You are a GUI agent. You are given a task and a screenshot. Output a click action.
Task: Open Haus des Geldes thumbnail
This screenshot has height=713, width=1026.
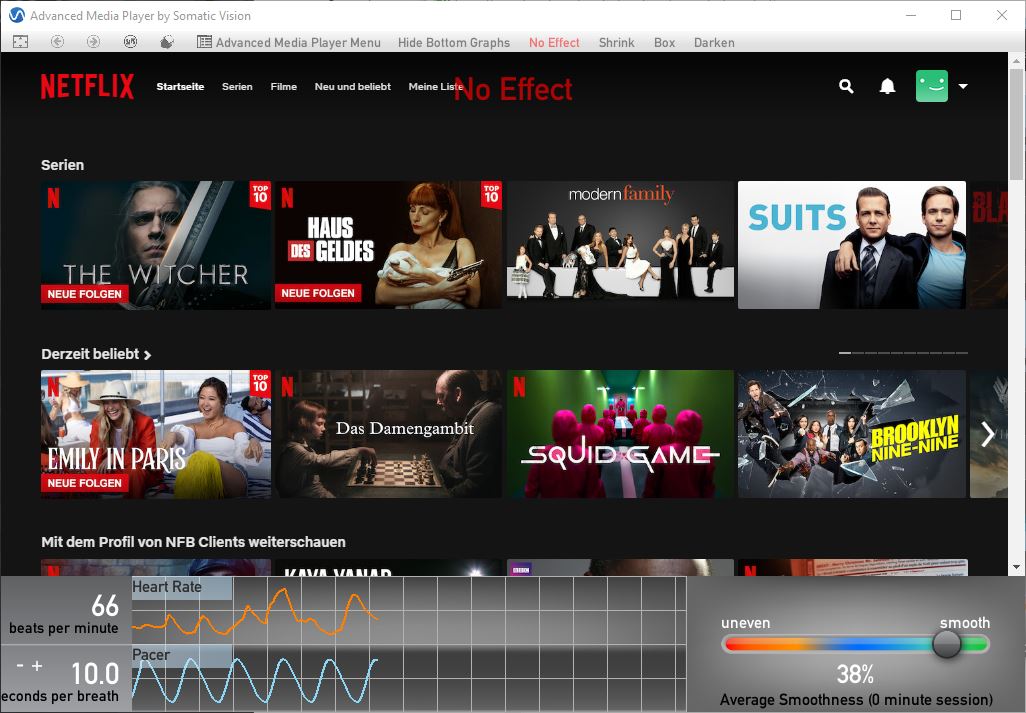point(388,245)
